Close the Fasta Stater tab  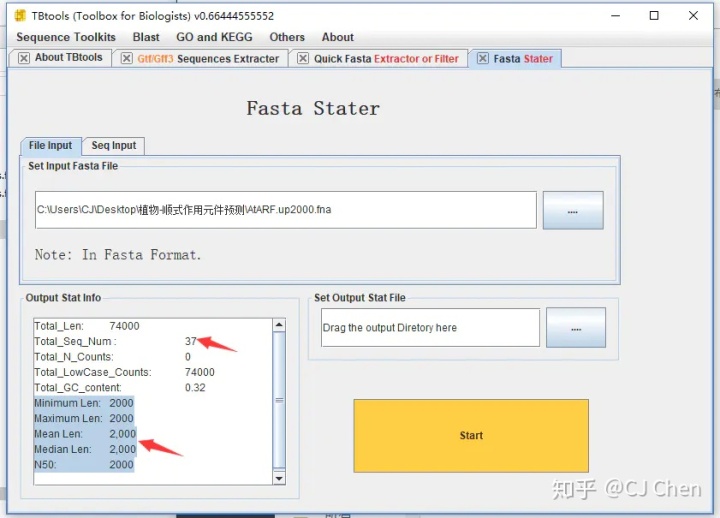click(x=483, y=58)
